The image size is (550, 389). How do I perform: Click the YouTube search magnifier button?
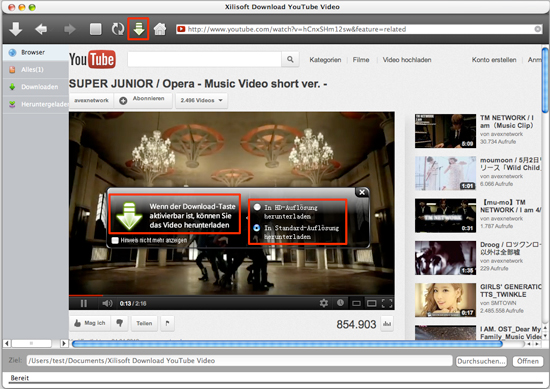click(290, 59)
